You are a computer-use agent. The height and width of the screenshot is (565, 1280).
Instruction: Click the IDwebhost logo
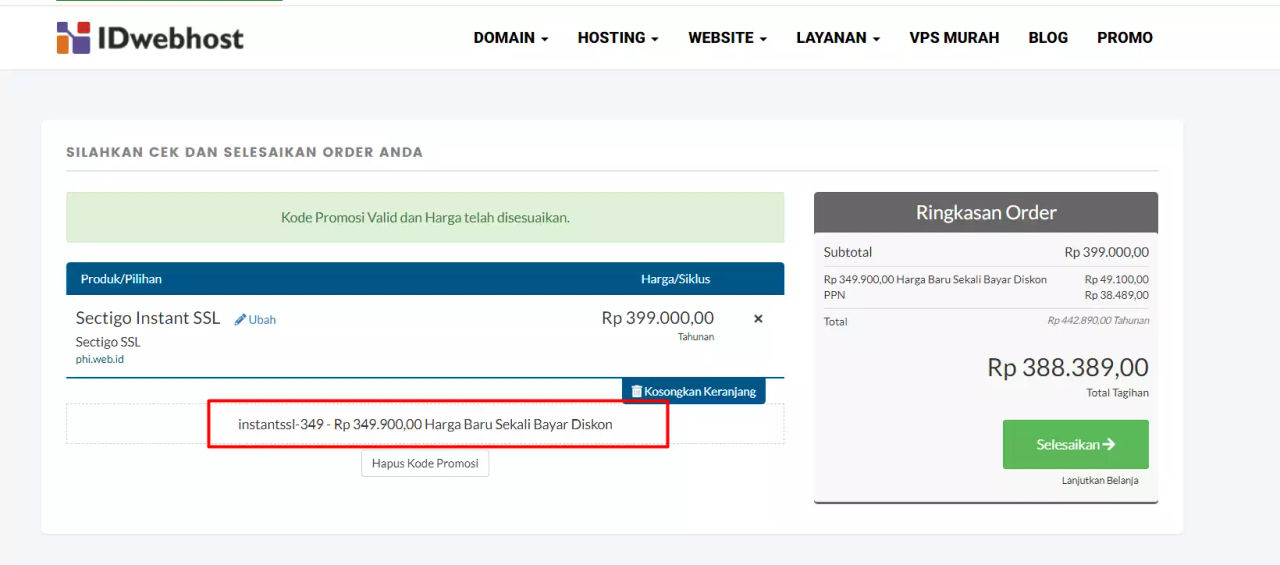(150, 38)
